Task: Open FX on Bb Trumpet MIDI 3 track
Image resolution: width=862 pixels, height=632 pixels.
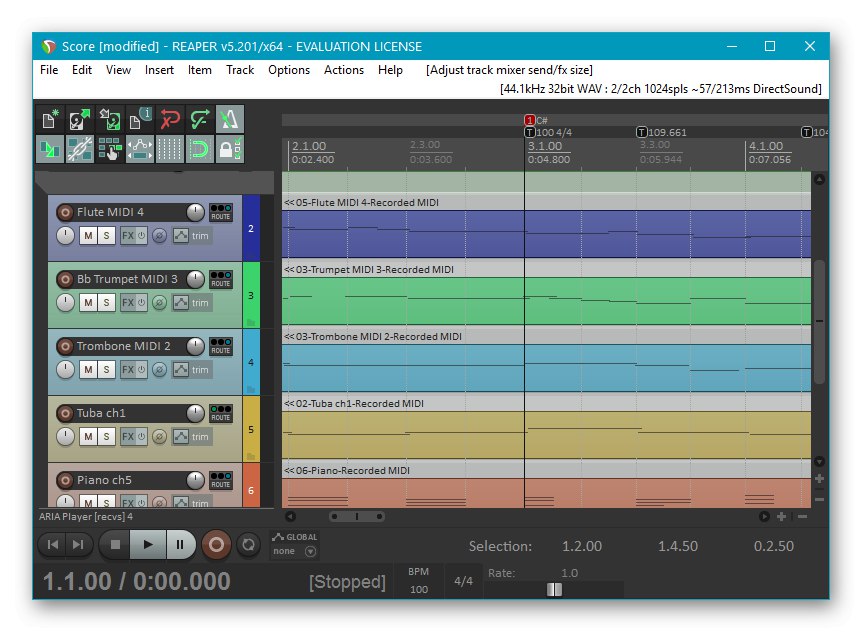Action: click(128, 303)
